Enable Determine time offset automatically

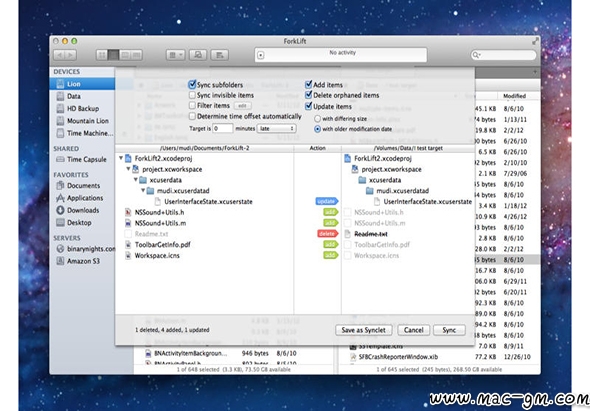(x=192, y=116)
